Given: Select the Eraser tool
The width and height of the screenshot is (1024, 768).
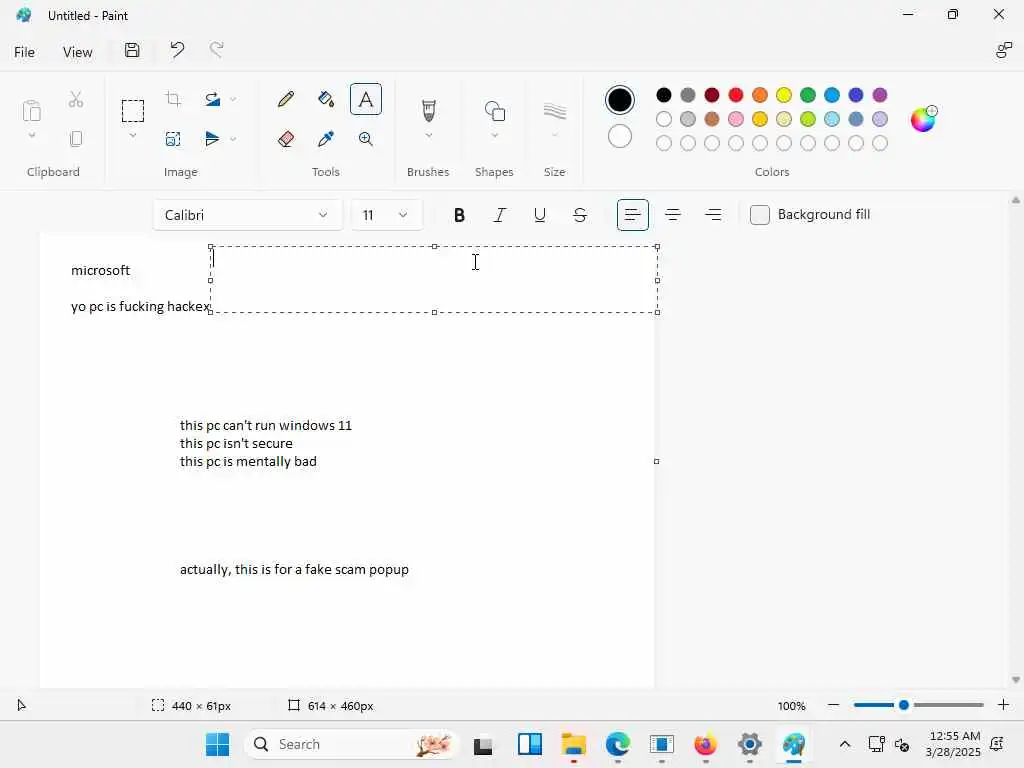Looking at the screenshot, I should [285, 139].
